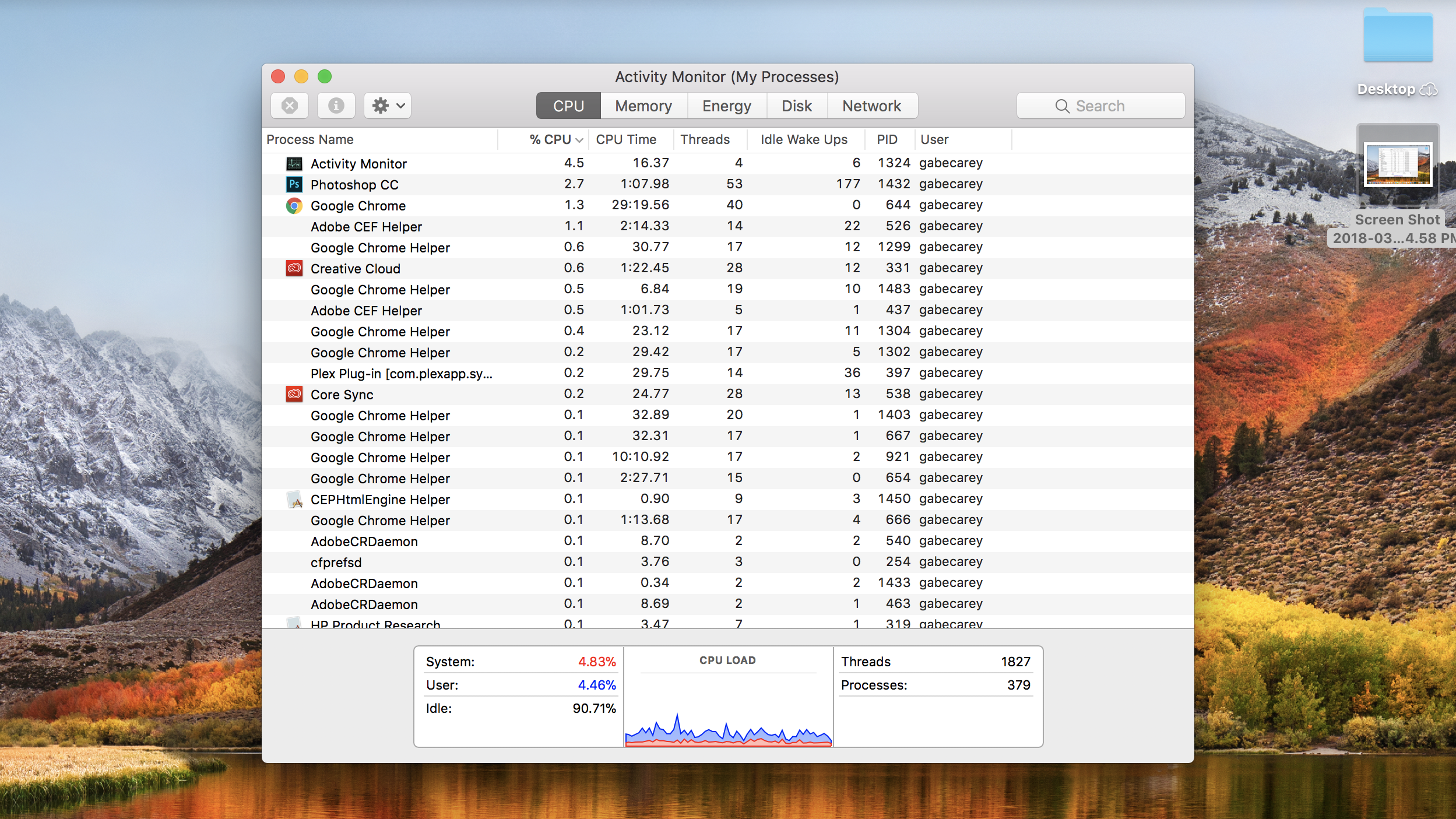Switch to the Energy tab
The image size is (1456, 819).
(x=726, y=106)
